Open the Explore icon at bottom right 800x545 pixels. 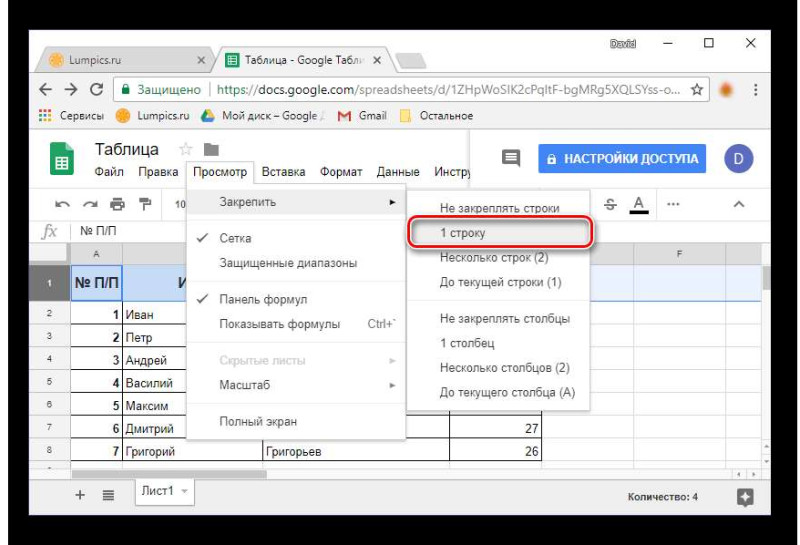tap(745, 497)
